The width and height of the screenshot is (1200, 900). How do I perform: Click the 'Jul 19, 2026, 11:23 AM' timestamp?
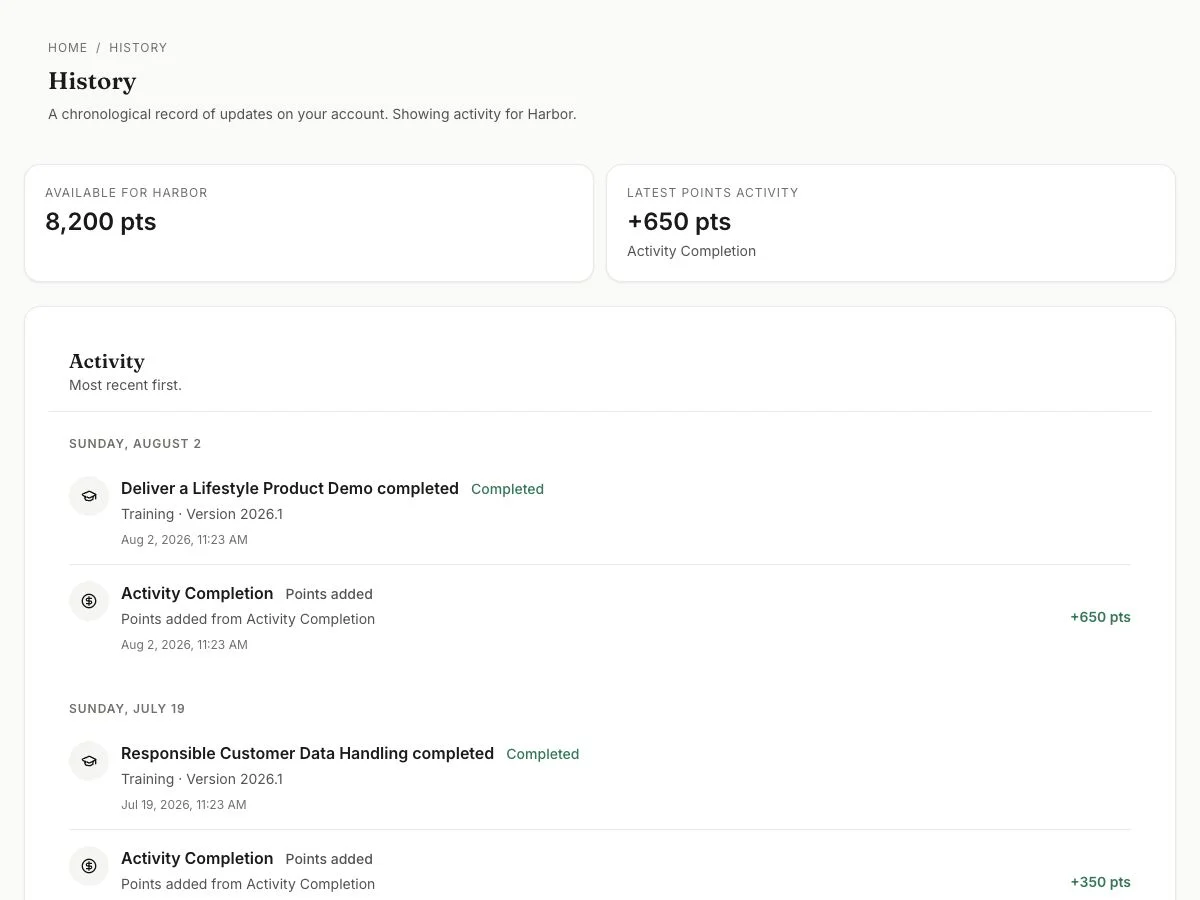click(184, 805)
